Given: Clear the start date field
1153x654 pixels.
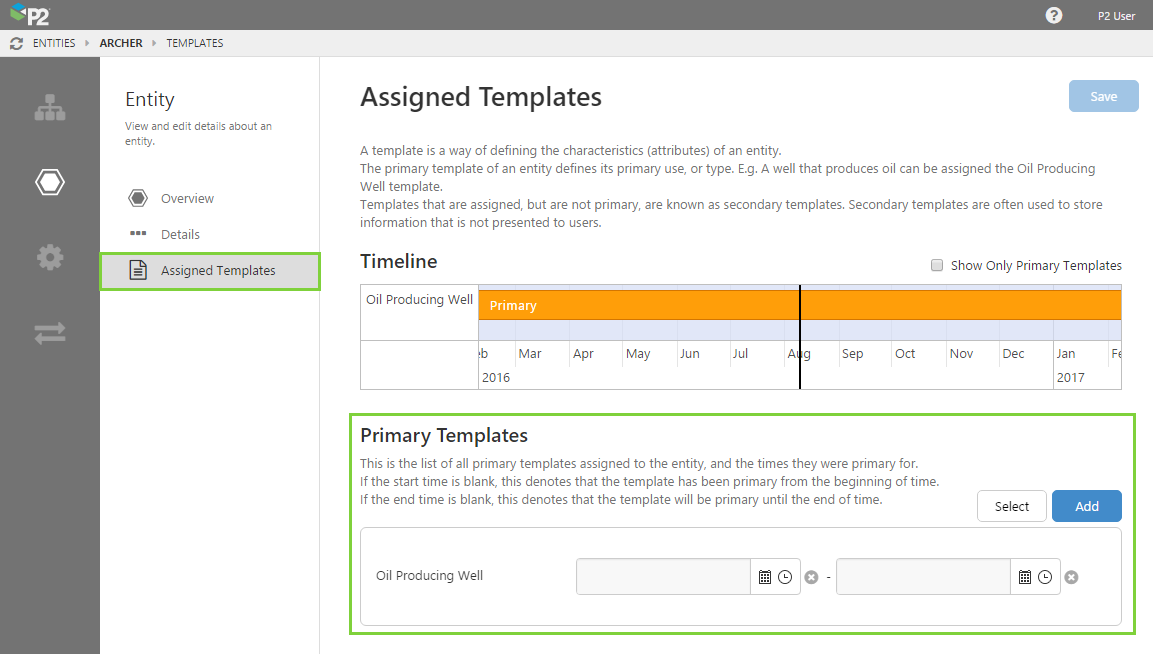Looking at the screenshot, I should click(x=812, y=577).
